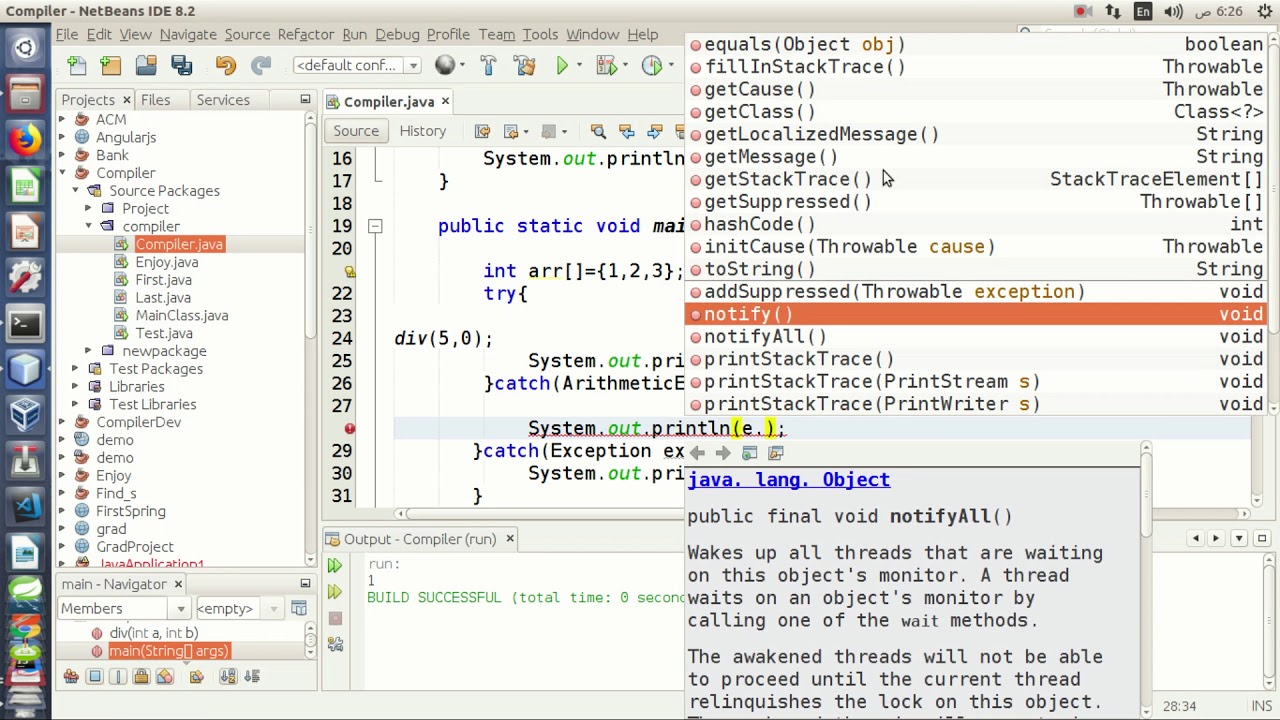Click the Open Project toolbar icon
Viewport: 1280px width, 720px height.
[146, 66]
